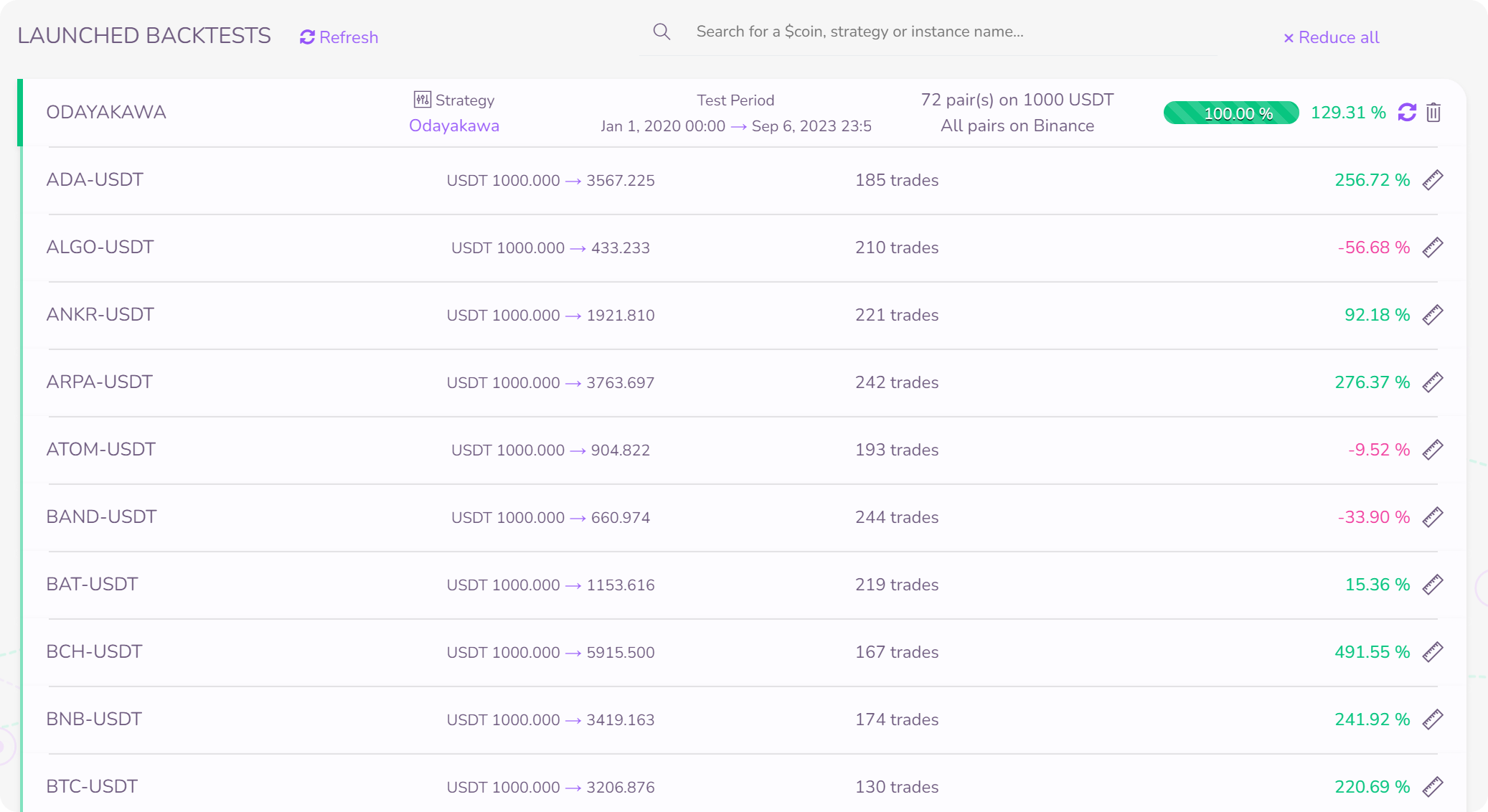Open BTC-USDT details via ruler icon

[1433, 787]
